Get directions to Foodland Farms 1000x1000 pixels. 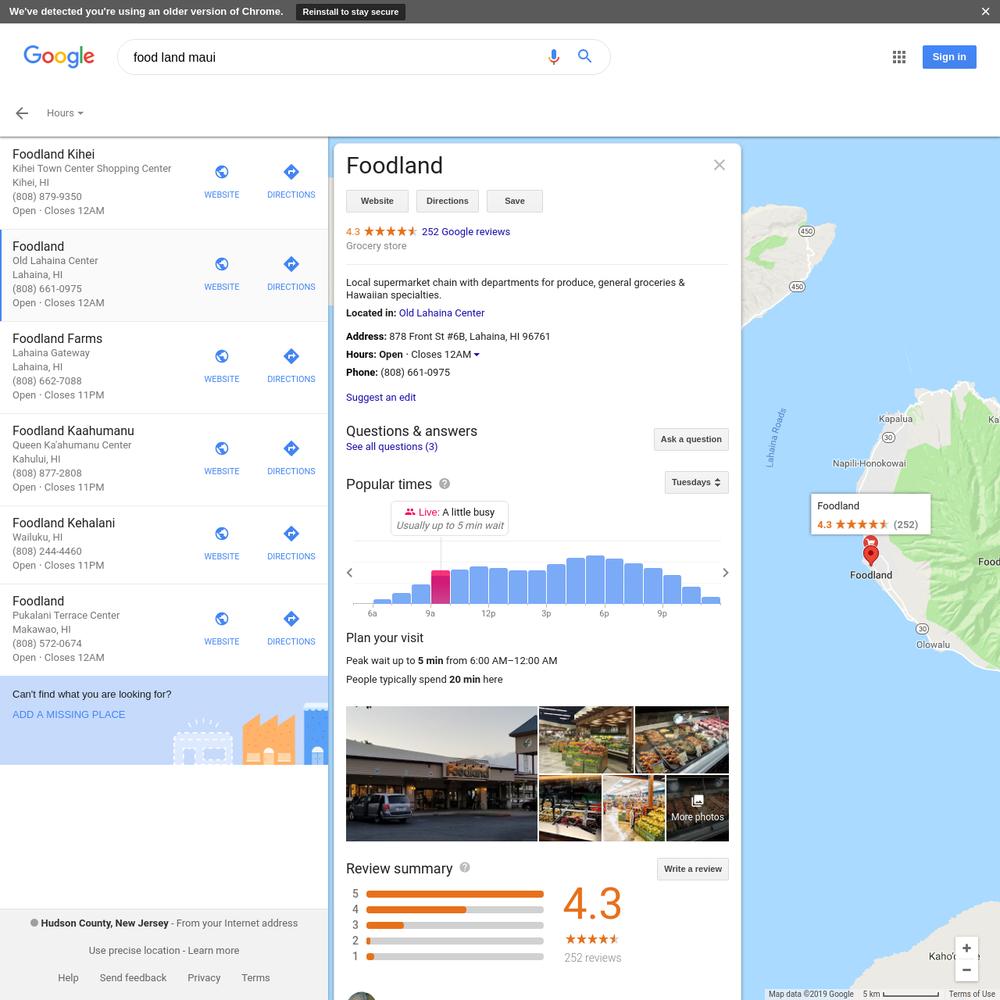click(291, 365)
